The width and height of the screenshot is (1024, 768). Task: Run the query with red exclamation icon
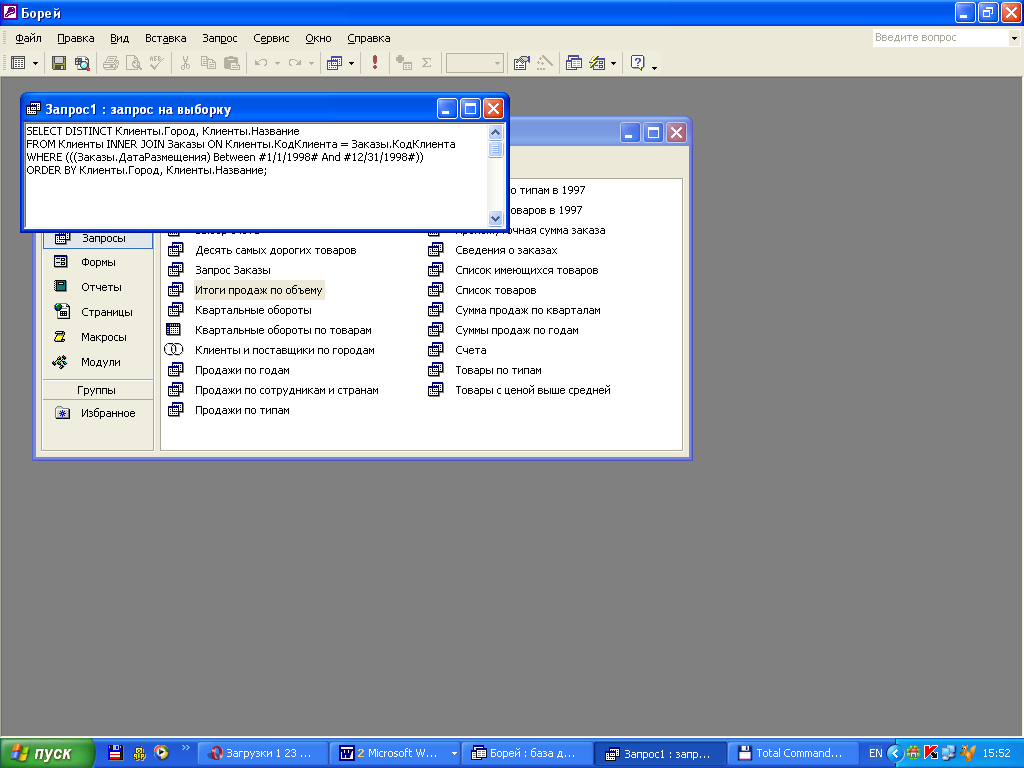tap(375, 63)
